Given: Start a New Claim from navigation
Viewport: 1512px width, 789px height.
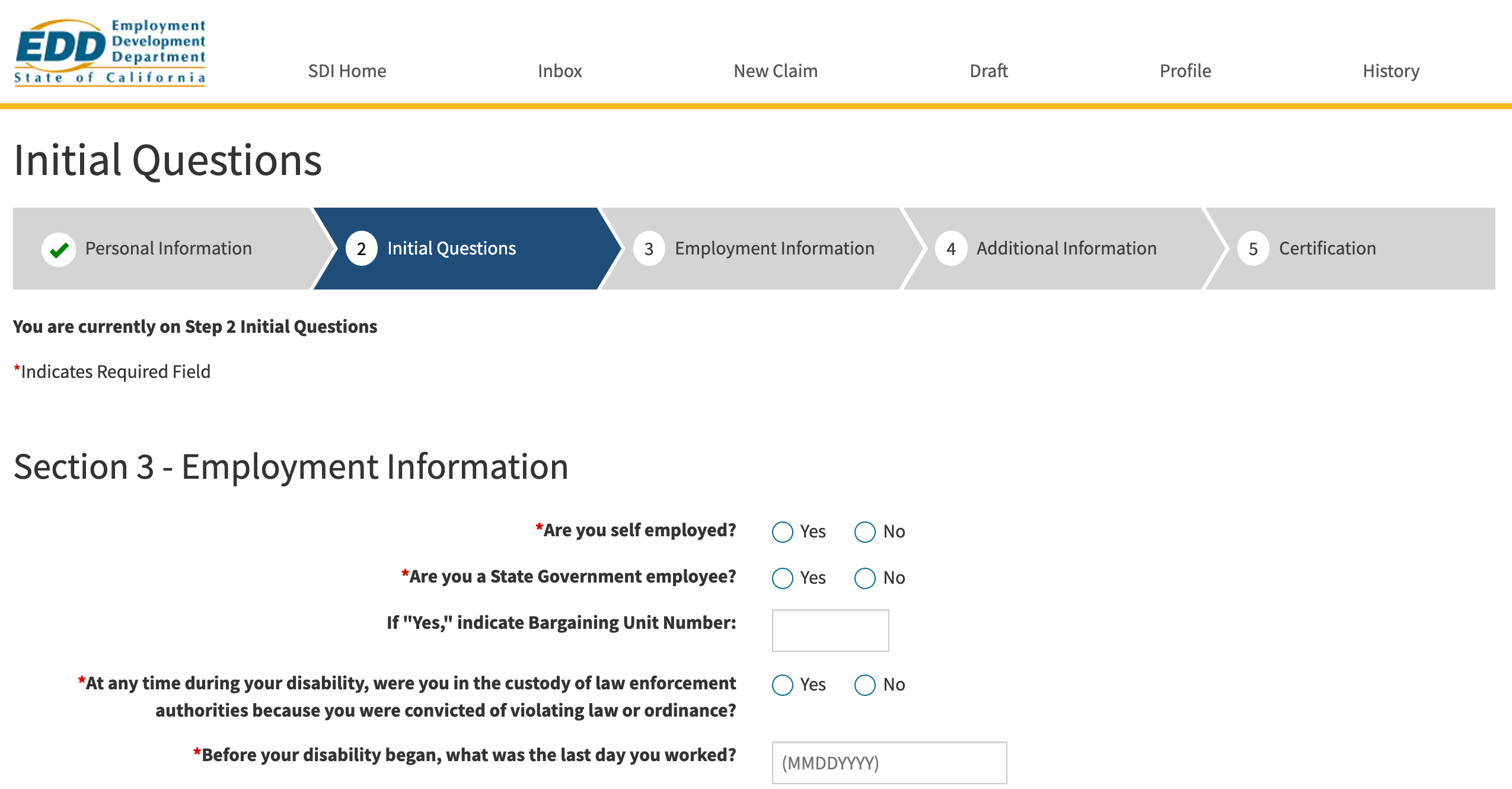Looking at the screenshot, I should pyautogui.click(x=776, y=71).
